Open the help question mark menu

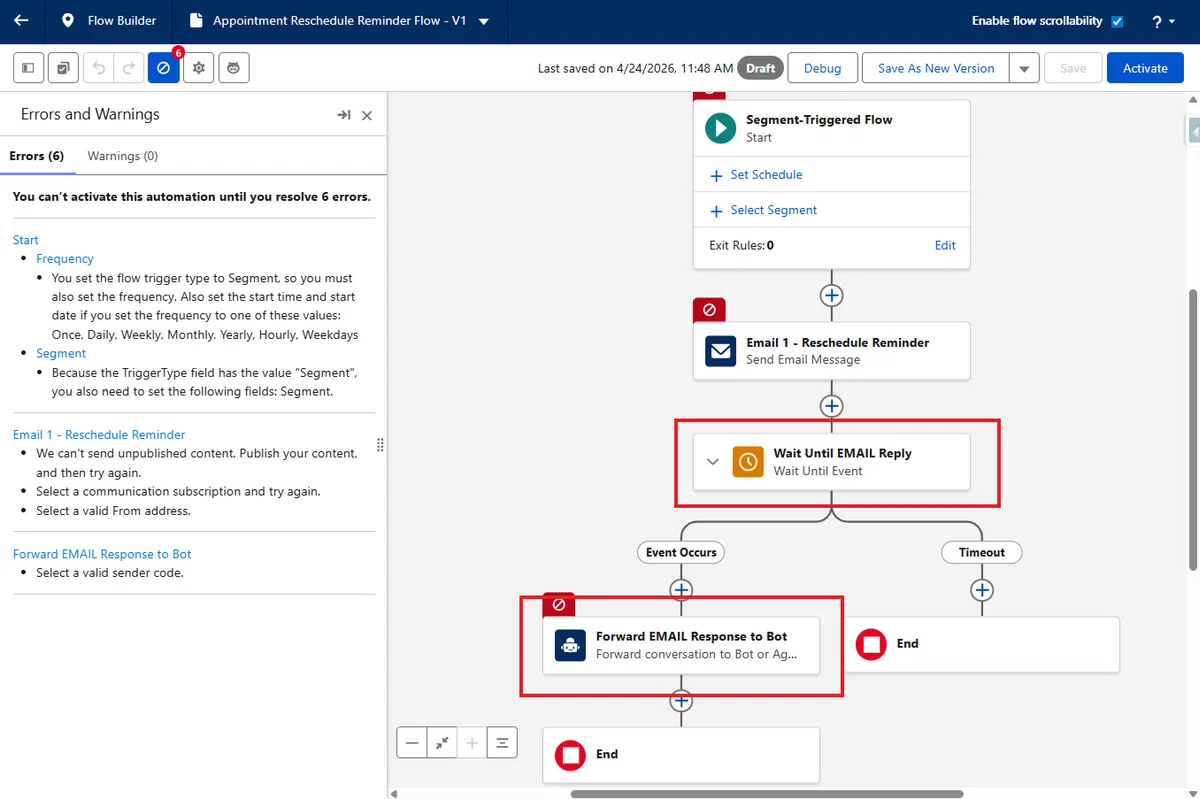point(1163,21)
